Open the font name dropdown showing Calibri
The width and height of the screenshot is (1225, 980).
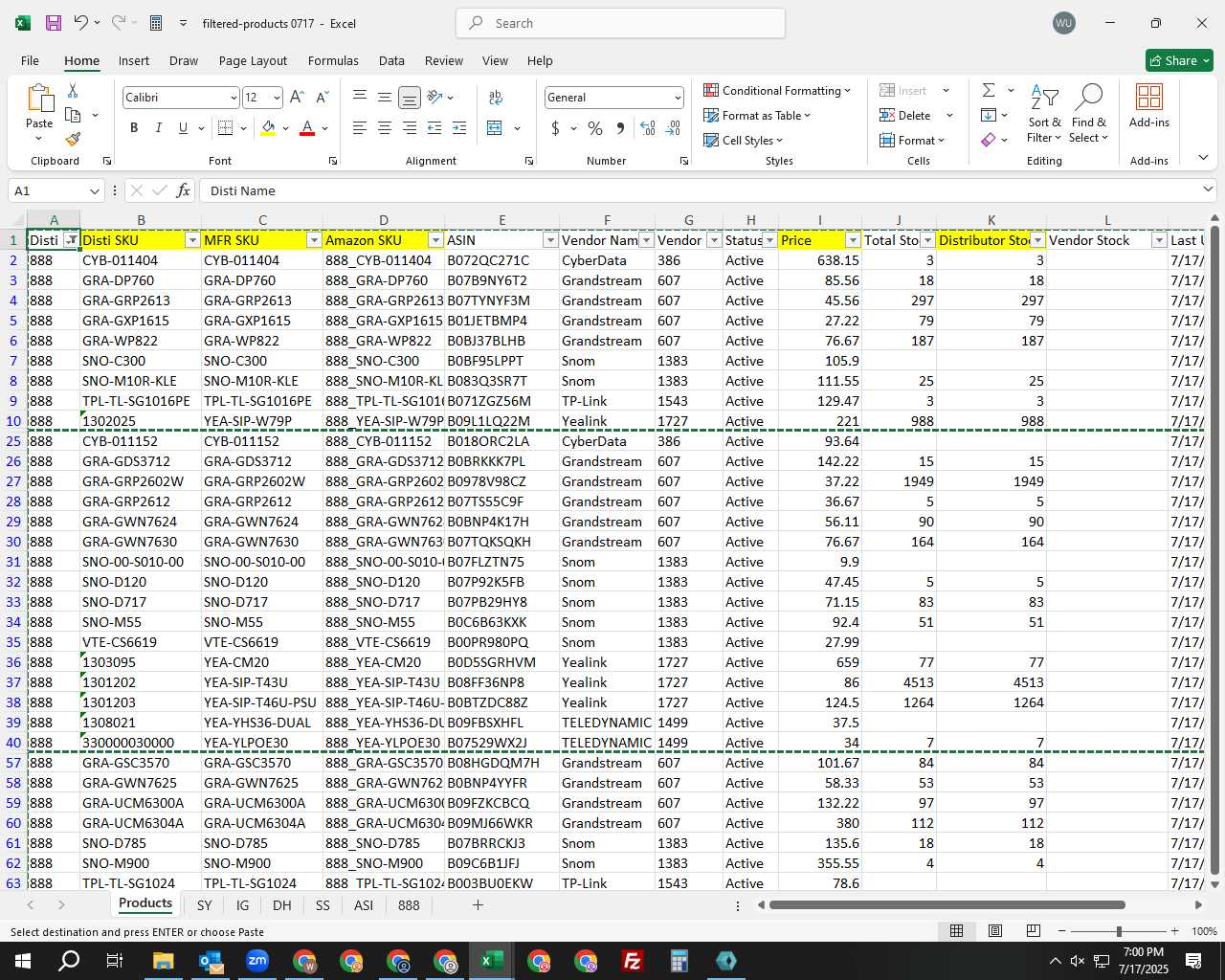point(234,98)
